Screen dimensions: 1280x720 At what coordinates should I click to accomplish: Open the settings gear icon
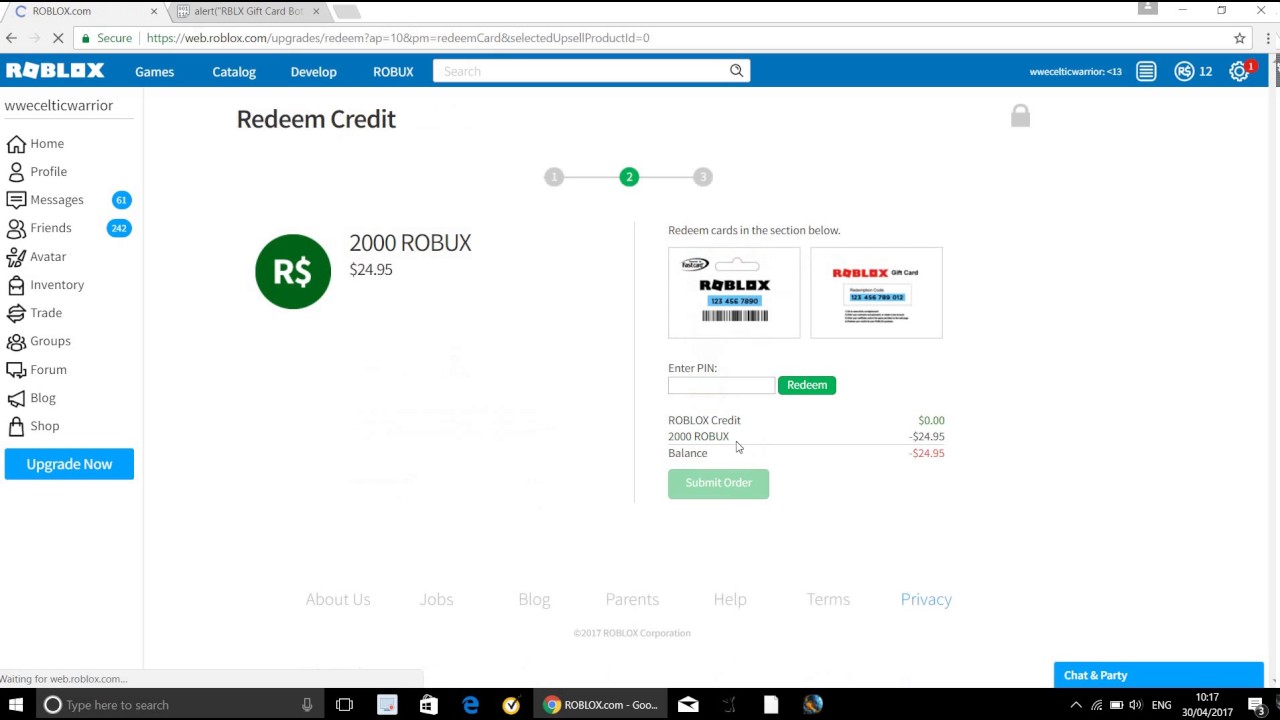1238,71
